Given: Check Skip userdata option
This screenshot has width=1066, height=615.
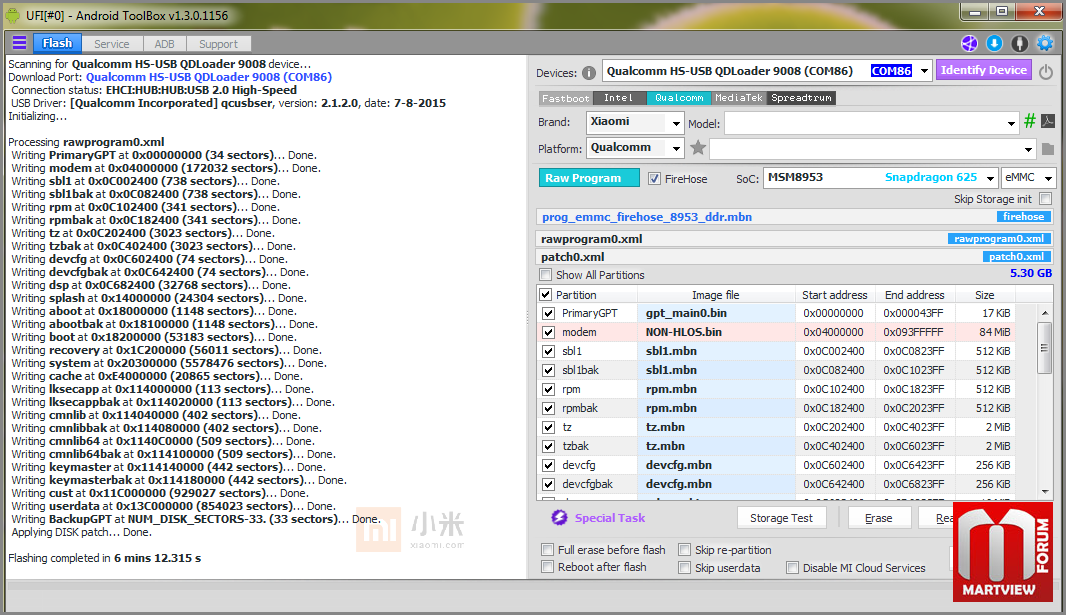Looking at the screenshot, I should 685,567.
